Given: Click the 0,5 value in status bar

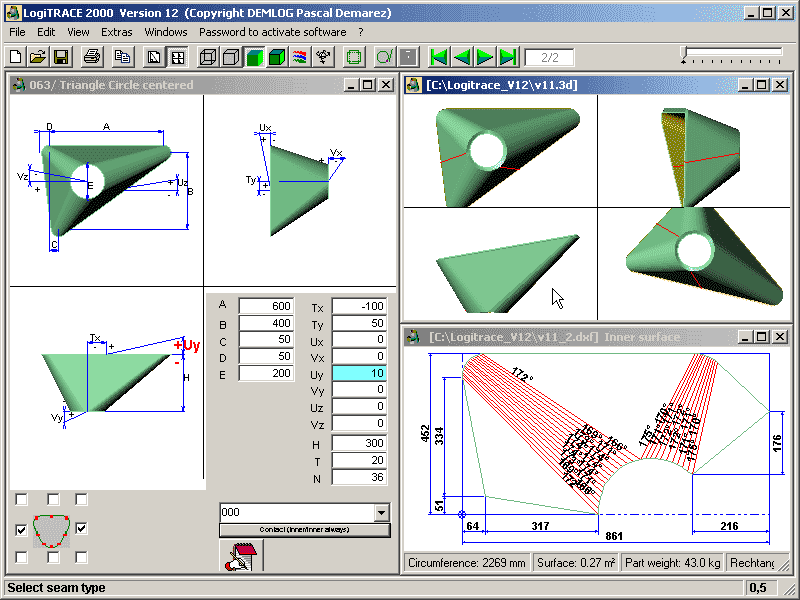Looking at the screenshot, I should [x=758, y=588].
